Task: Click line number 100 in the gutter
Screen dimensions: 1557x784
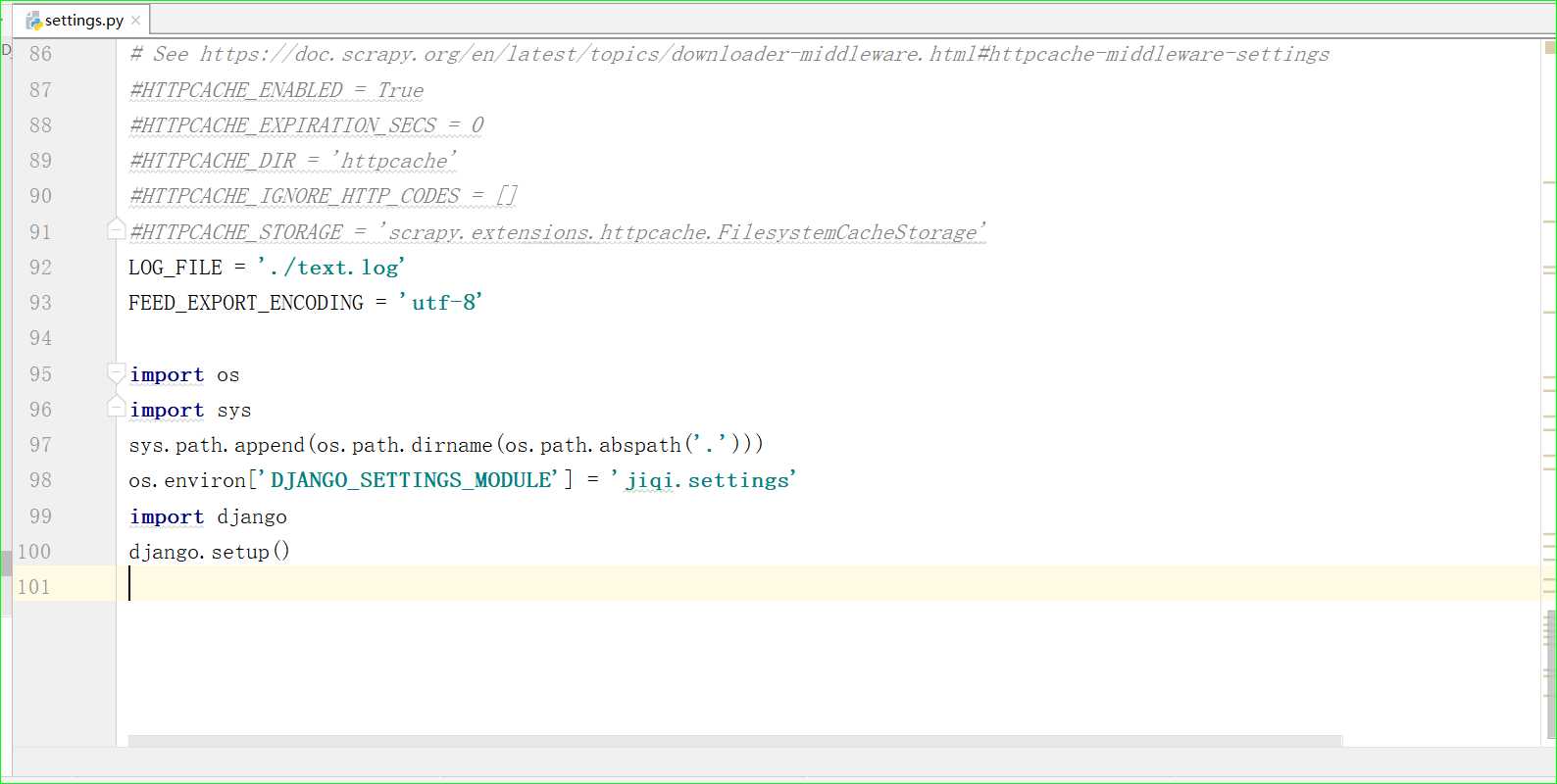Action: (x=34, y=552)
